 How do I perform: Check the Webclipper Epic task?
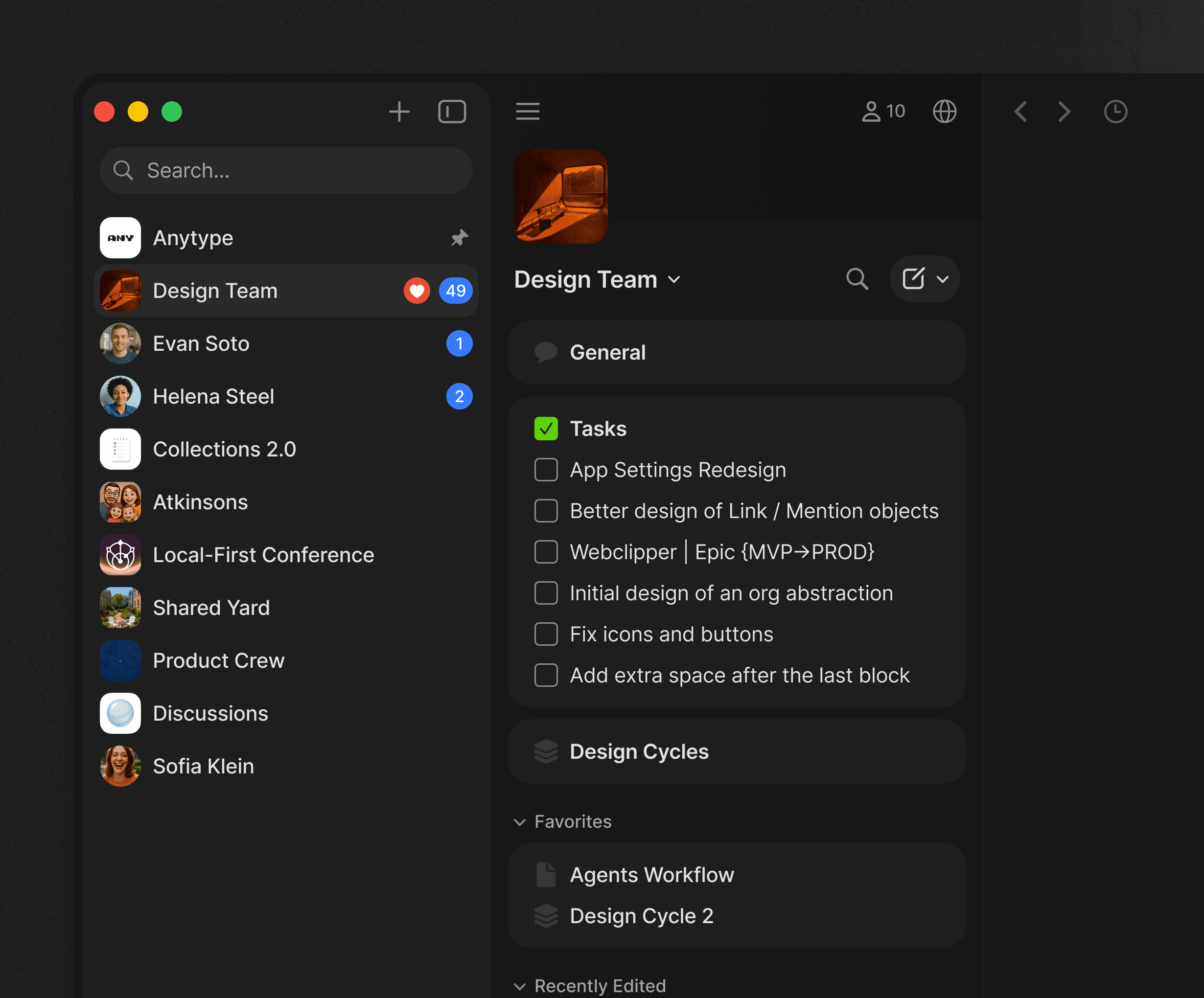point(545,551)
